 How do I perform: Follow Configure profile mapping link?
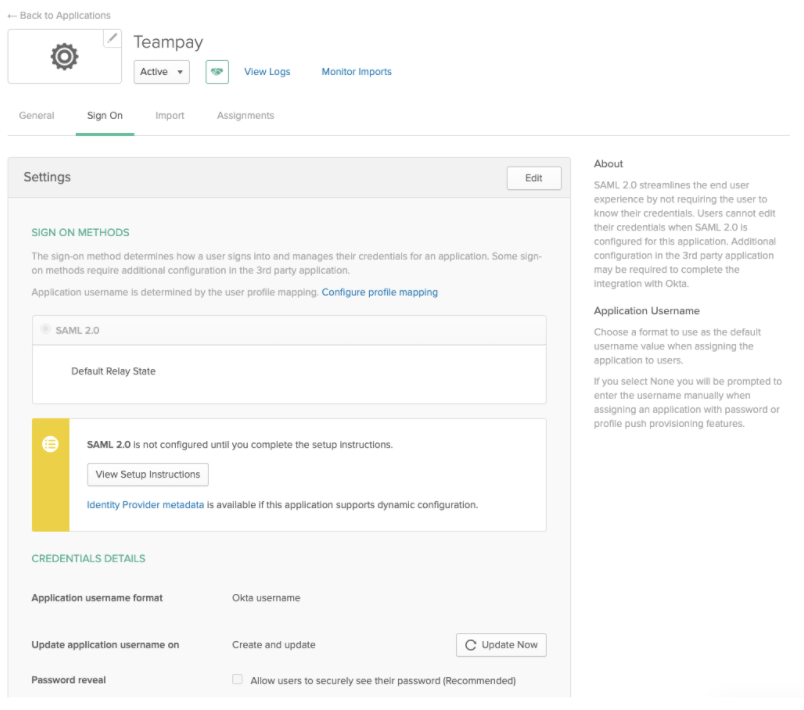(379, 292)
